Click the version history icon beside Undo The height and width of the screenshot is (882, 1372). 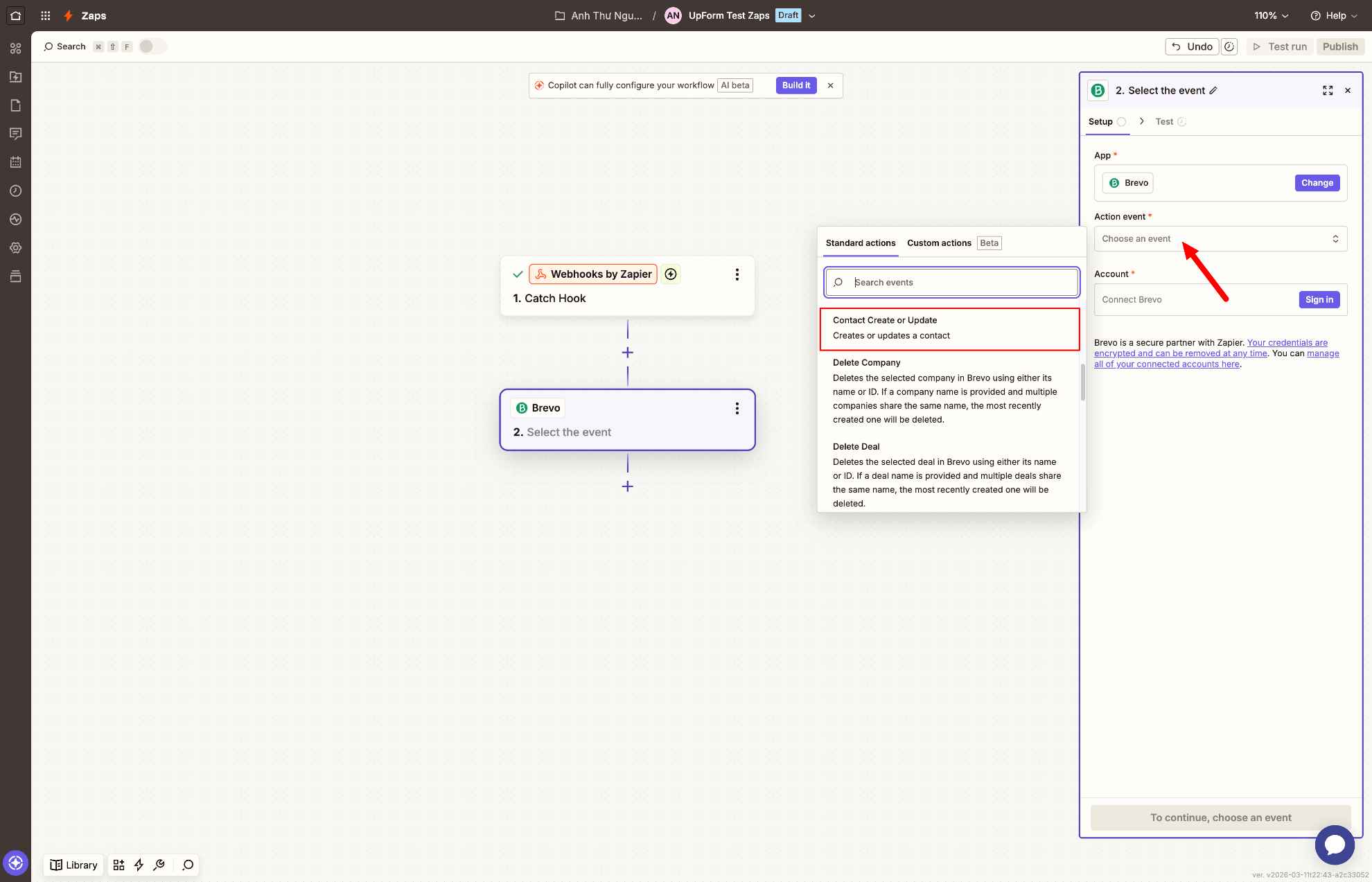(1229, 46)
